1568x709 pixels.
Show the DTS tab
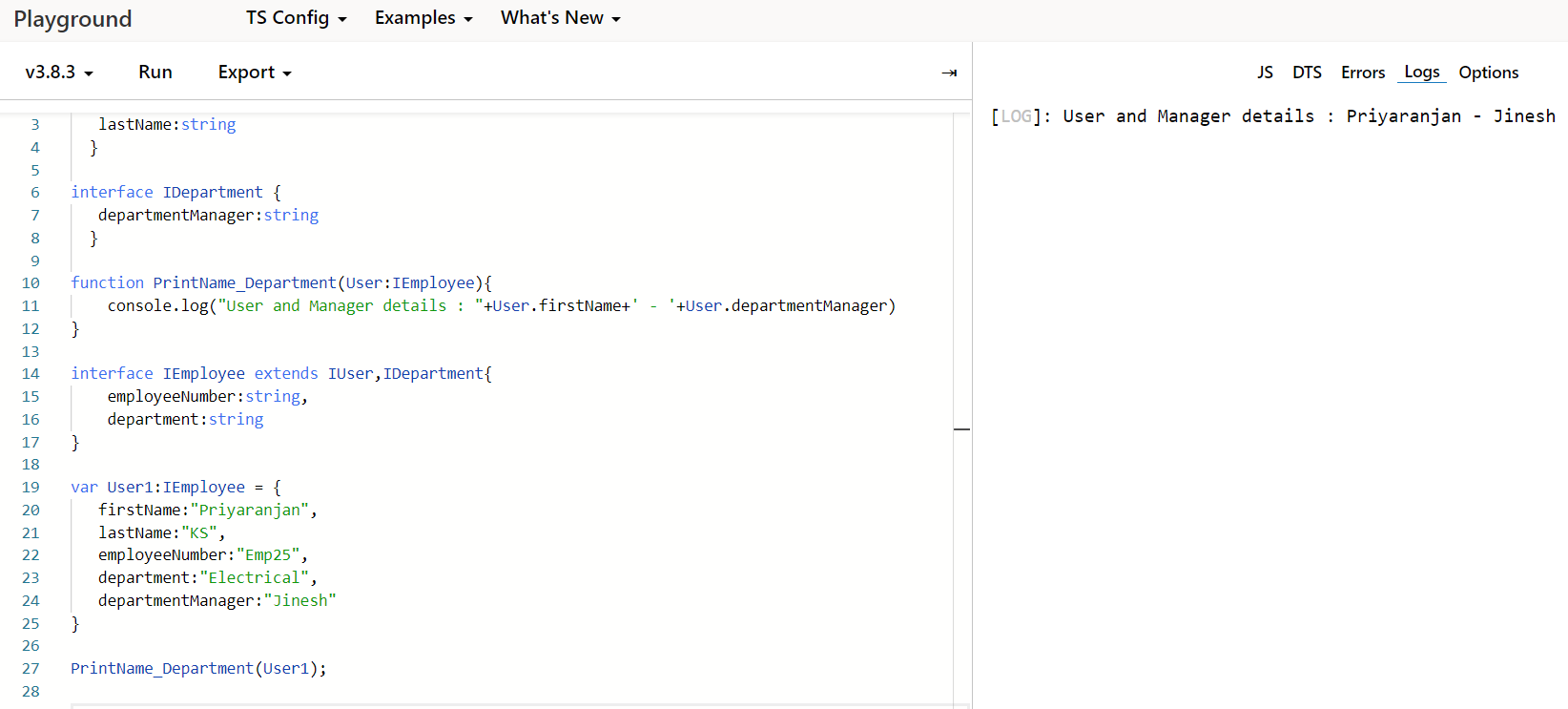tap(1307, 73)
